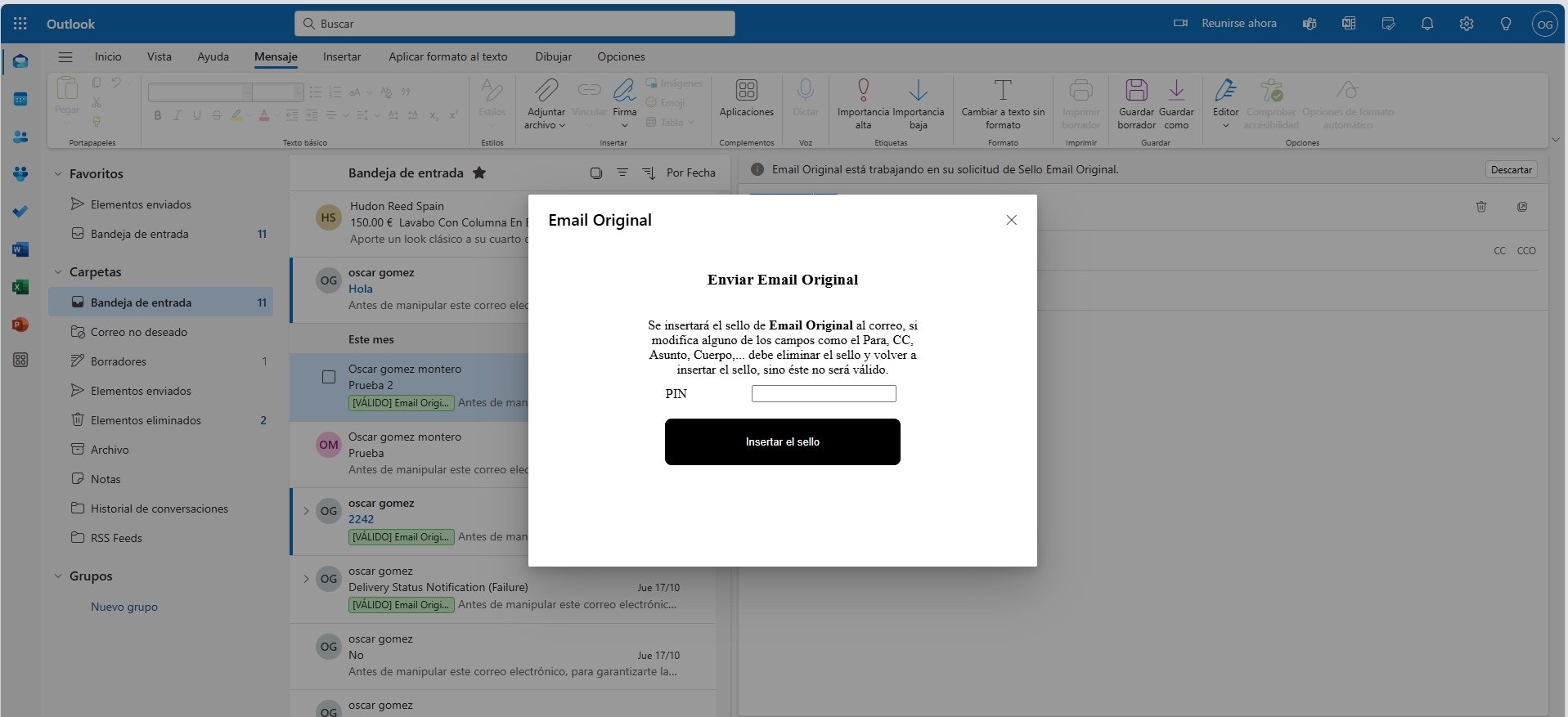1568x717 pixels.
Task: Open More apps grid in left rail
Action: (x=20, y=360)
